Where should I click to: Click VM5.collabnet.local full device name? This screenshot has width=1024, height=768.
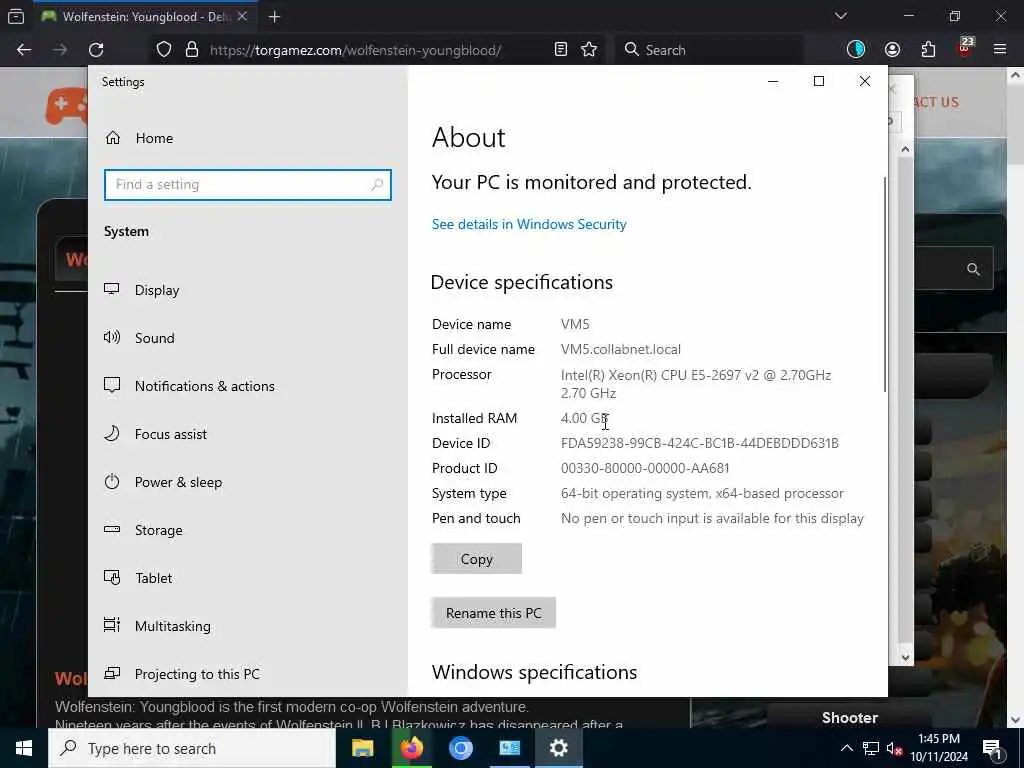point(620,349)
